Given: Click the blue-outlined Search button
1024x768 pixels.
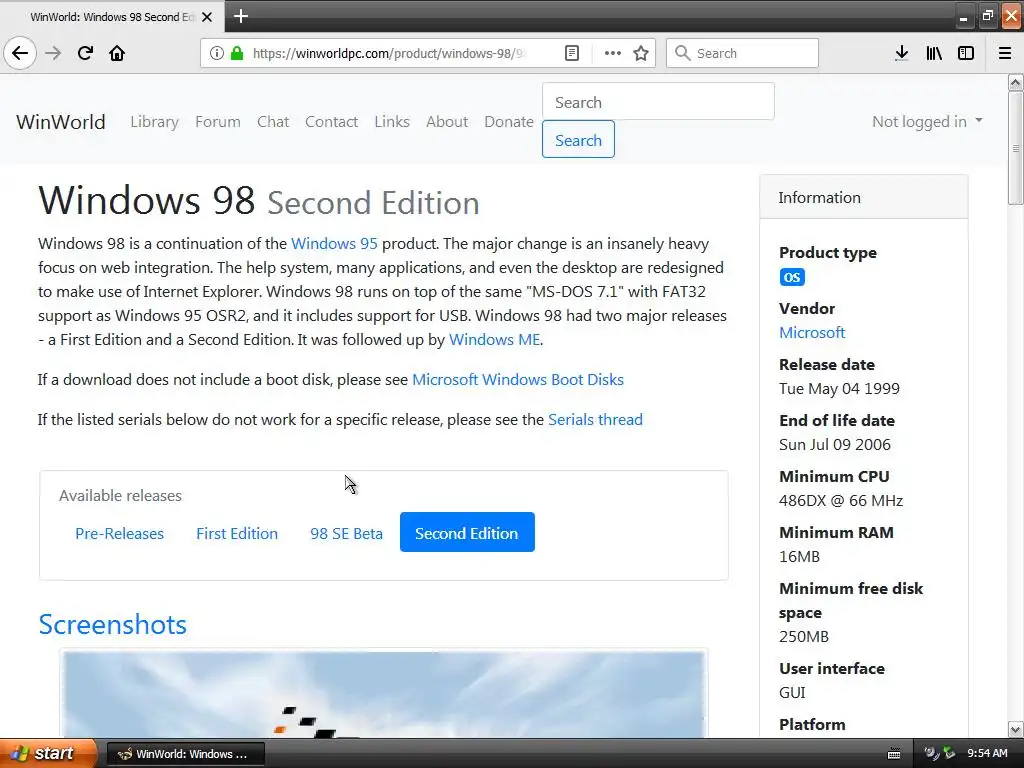Looking at the screenshot, I should (x=578, y=139).
